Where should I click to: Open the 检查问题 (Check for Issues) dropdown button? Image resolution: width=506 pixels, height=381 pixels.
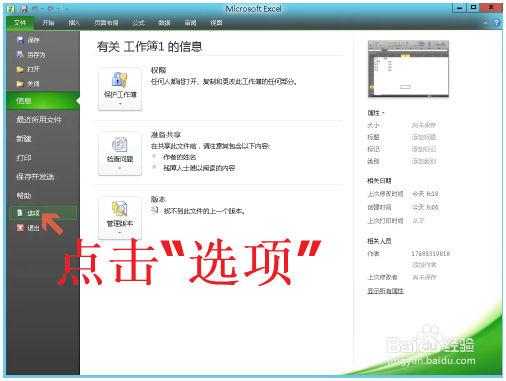(x=120, y=153)
